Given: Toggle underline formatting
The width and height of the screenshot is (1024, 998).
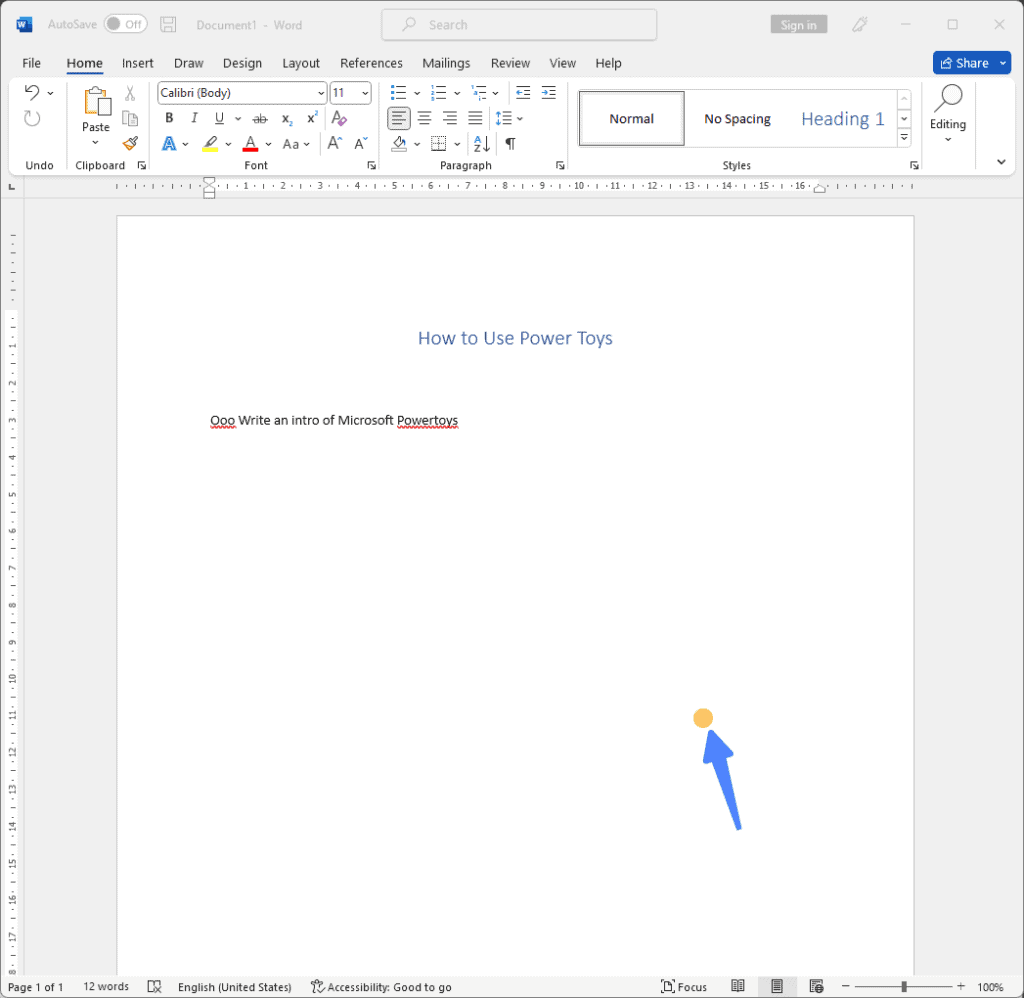Looking at the screenshot, I should [x=219, y=118].
